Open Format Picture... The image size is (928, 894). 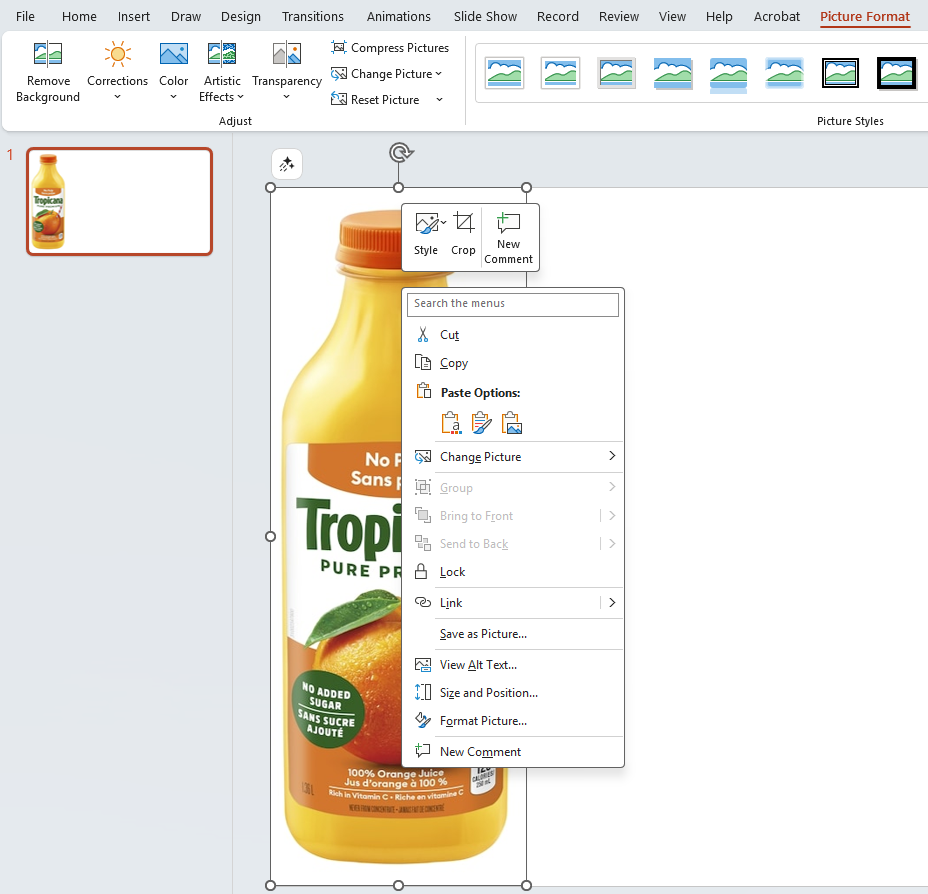[513, 721]
